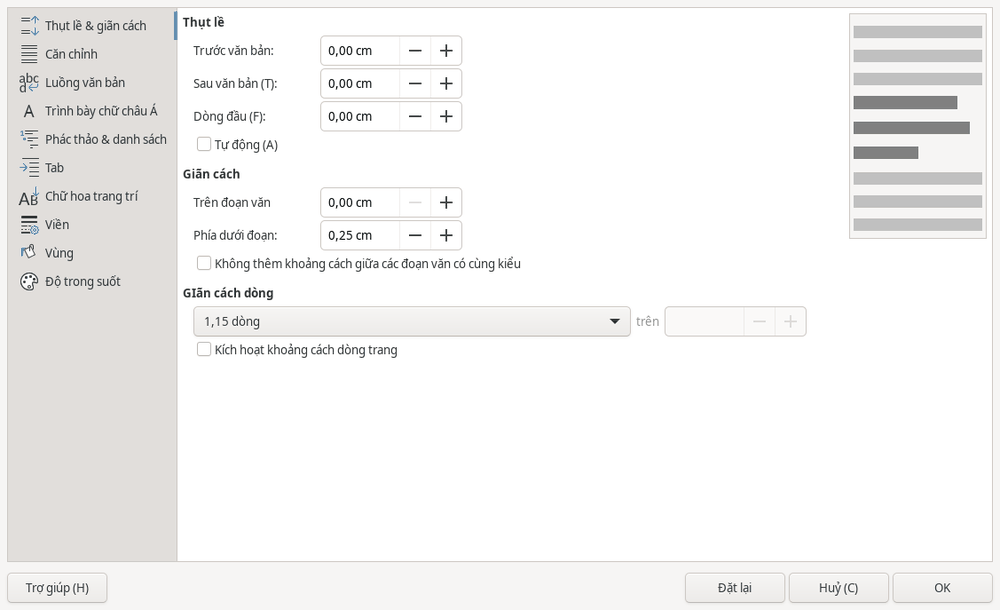Switch to the Vùng tab
Viewport: 1000px width, 610px height.
(59, 253)
